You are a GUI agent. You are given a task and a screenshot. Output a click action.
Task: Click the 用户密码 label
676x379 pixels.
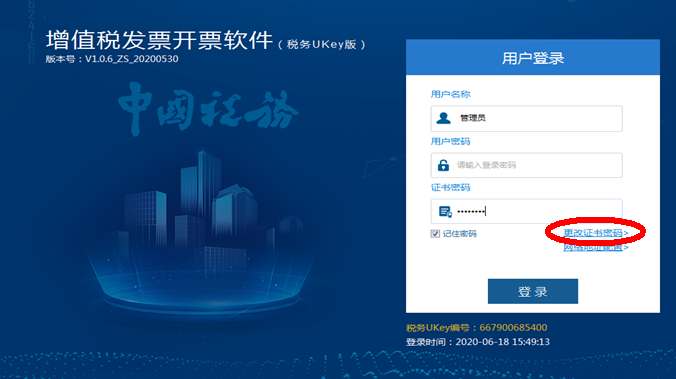tap(451, 141)
